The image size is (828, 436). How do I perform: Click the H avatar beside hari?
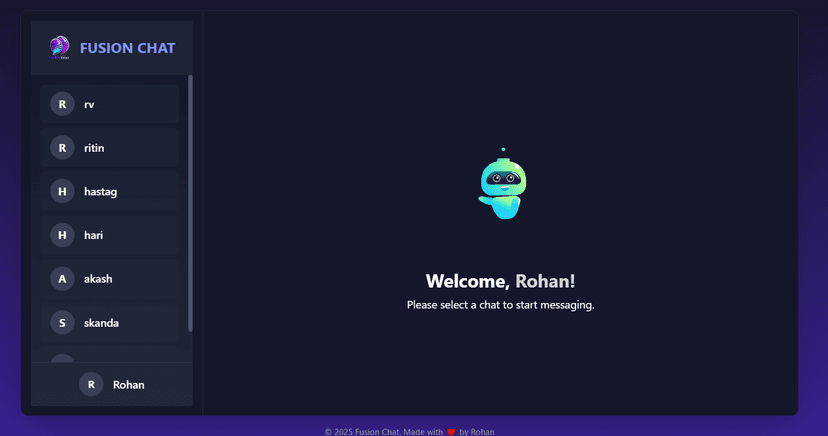coord(62,235)
